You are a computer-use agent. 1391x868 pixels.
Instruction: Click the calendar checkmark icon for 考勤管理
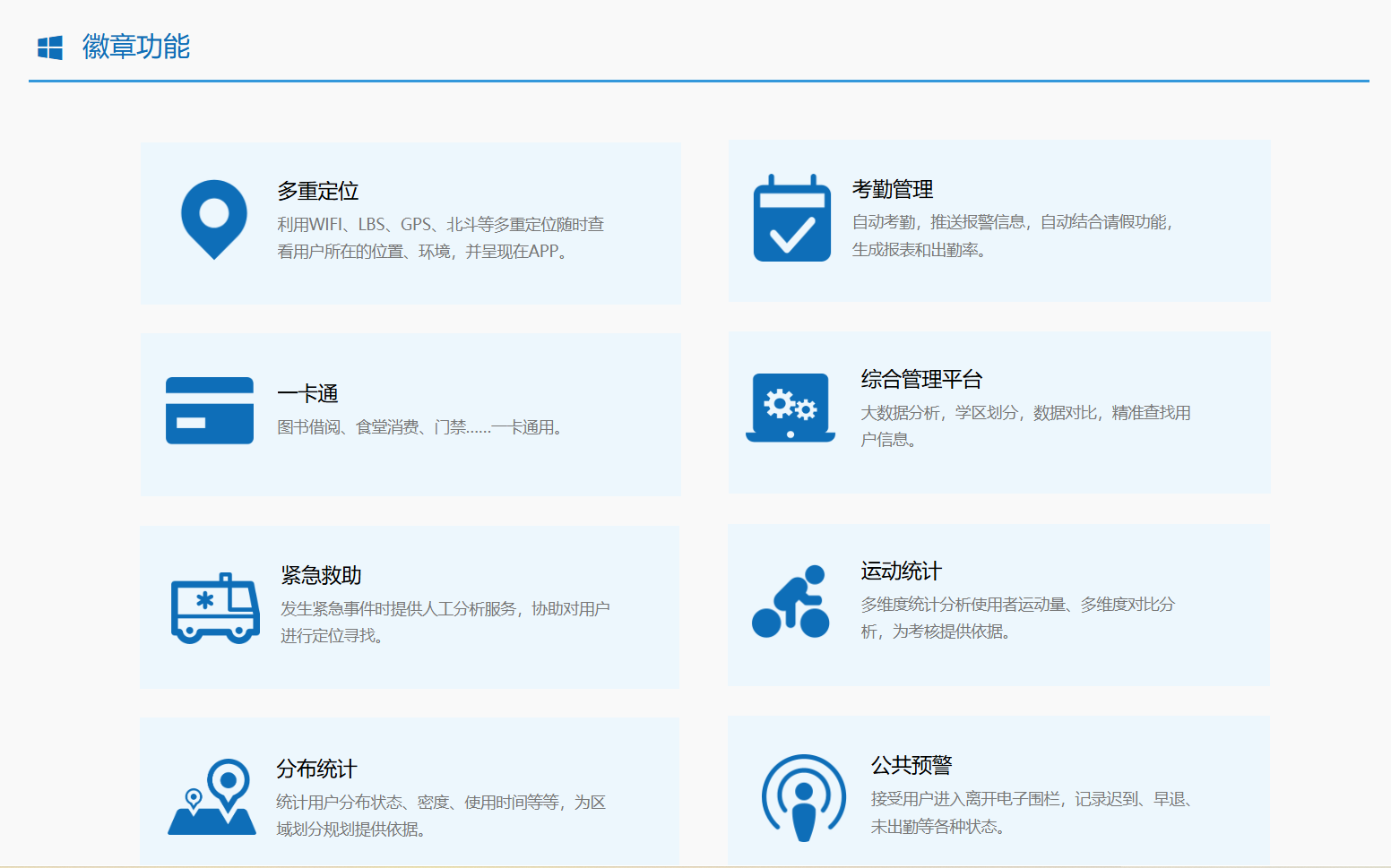[x=791, y=219]
